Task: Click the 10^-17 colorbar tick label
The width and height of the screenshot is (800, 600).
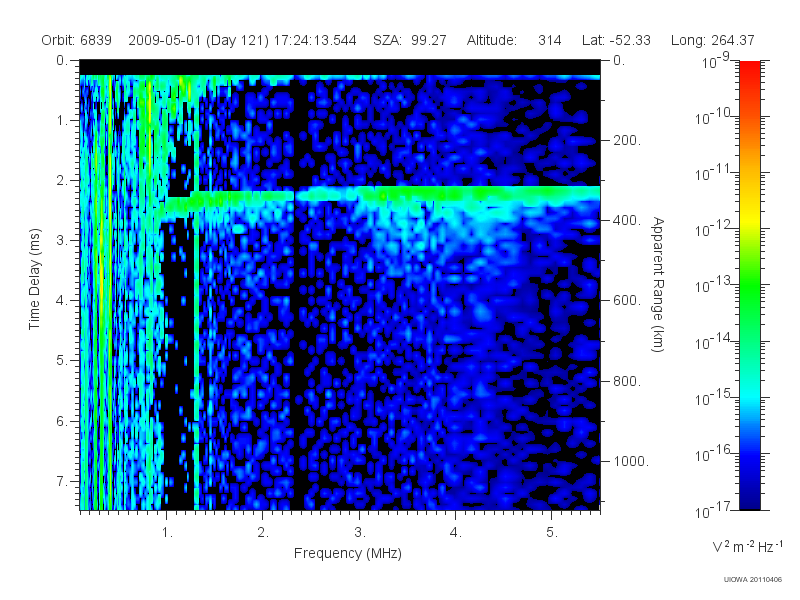Action: coord(714,510)
